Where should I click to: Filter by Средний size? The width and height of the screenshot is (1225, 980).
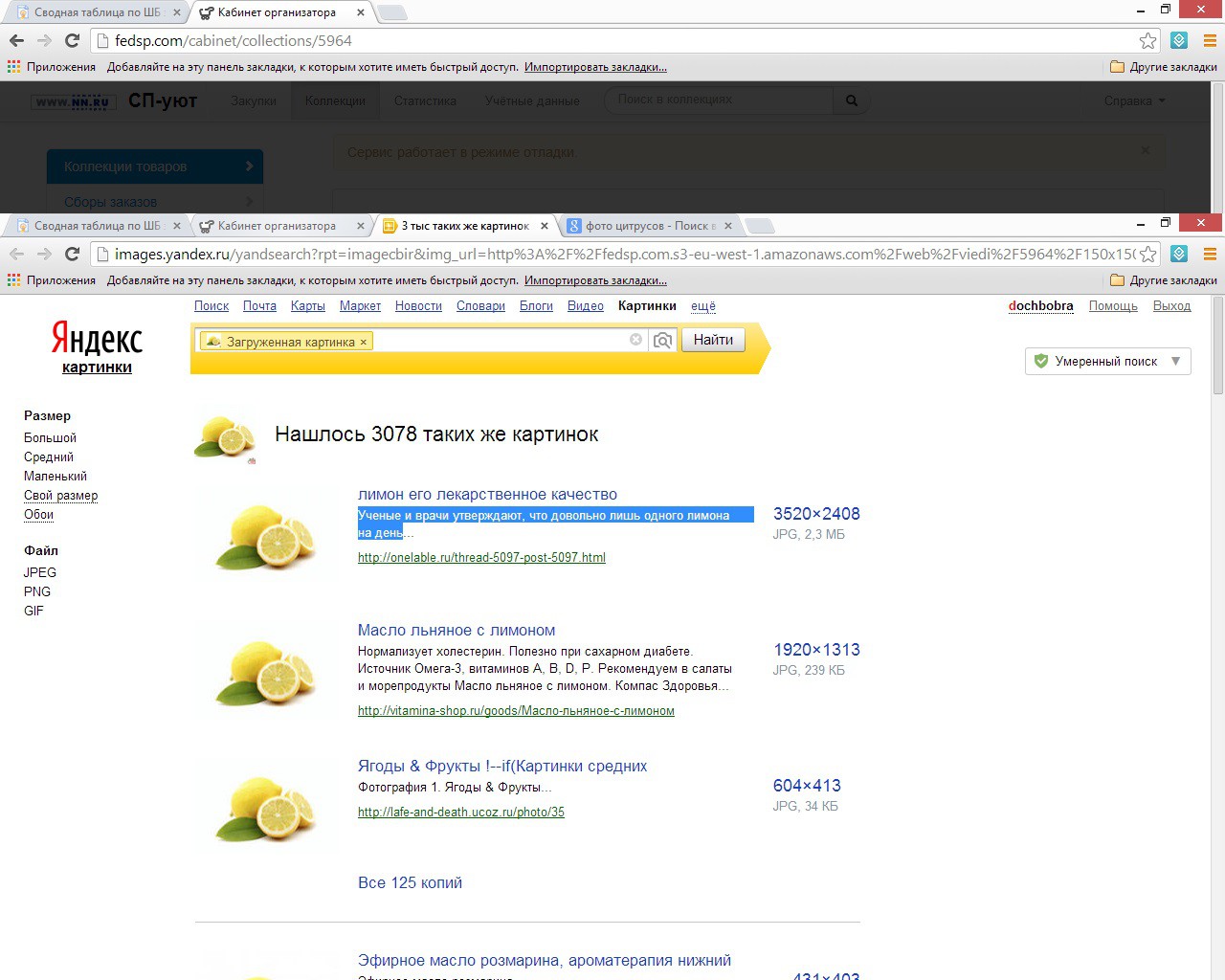(x=49, y=457)
